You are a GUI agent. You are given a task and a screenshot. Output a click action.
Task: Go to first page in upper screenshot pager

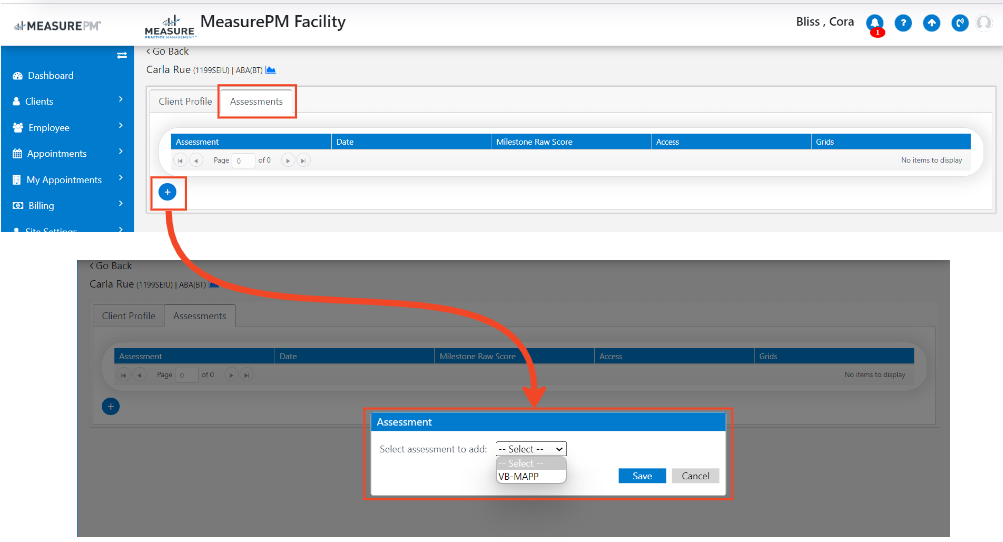(180, 161)
